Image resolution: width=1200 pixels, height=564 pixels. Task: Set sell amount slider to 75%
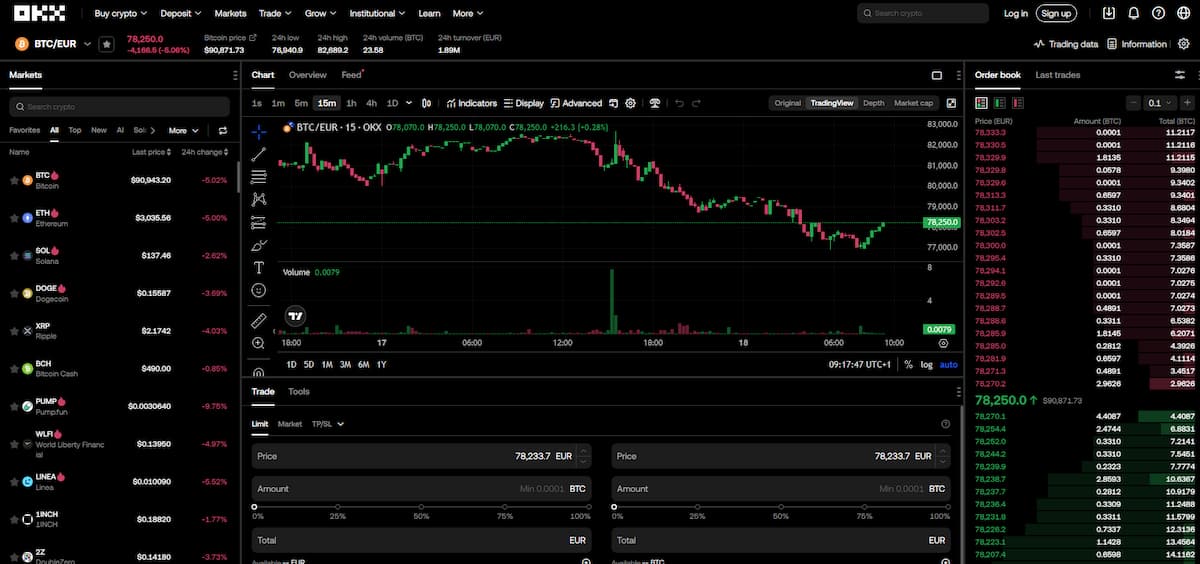(x=866, y=507)
